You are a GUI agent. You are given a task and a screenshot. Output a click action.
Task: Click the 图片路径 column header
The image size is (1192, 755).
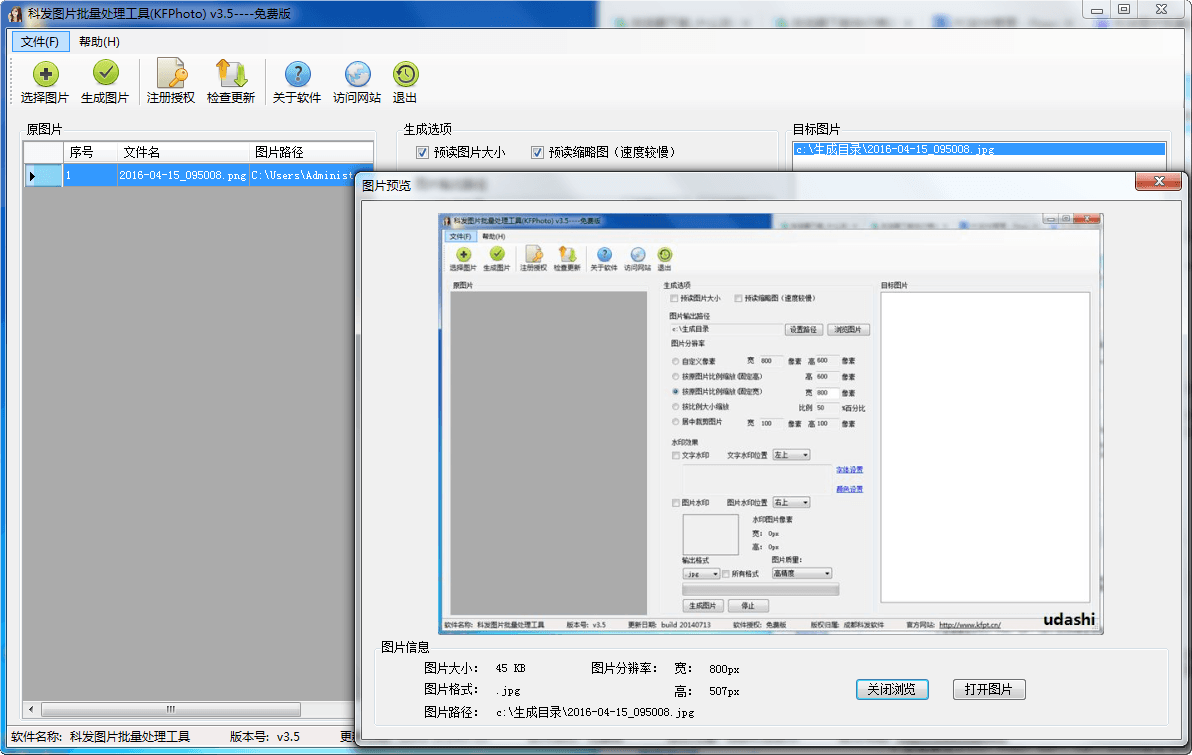pos(311,152)
